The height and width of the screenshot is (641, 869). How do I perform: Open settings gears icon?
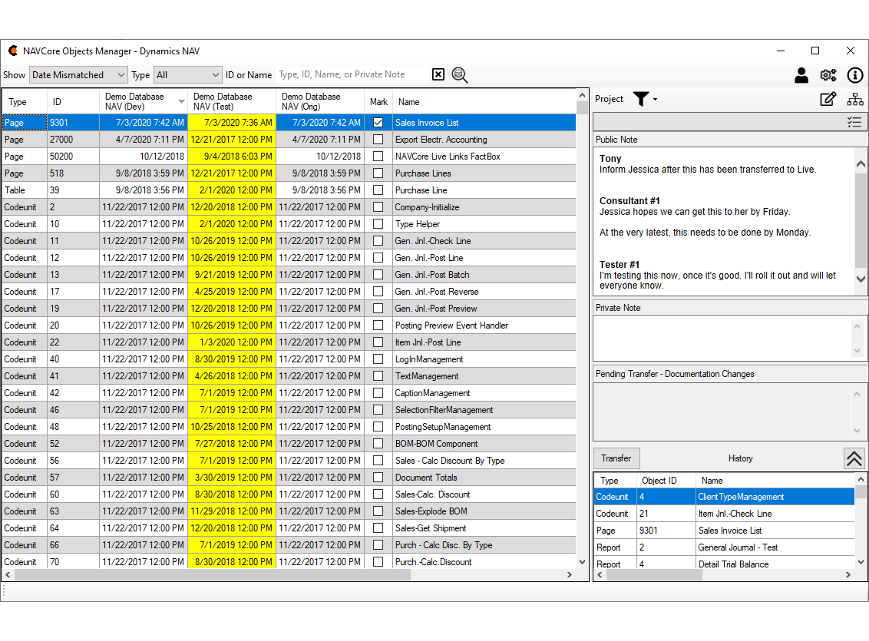pos(828,75)
